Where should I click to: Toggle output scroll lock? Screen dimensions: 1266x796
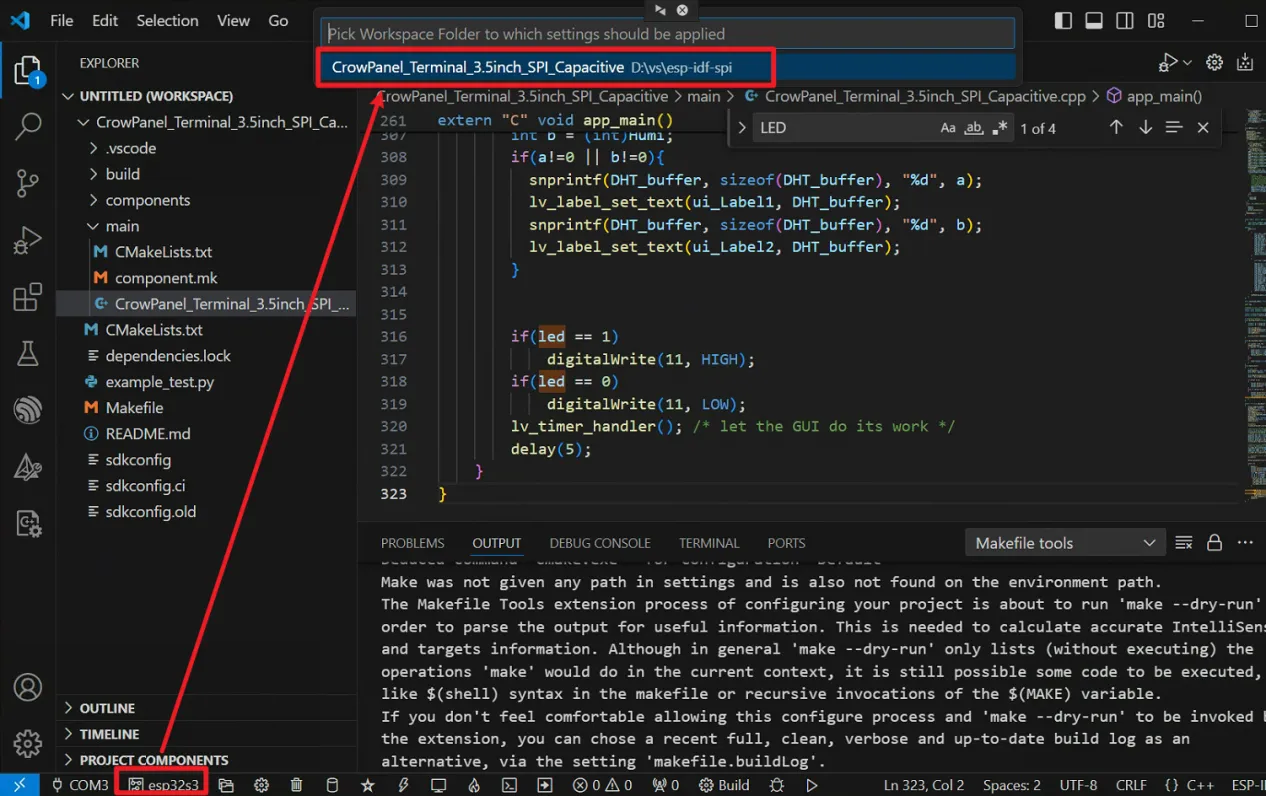1214,543
